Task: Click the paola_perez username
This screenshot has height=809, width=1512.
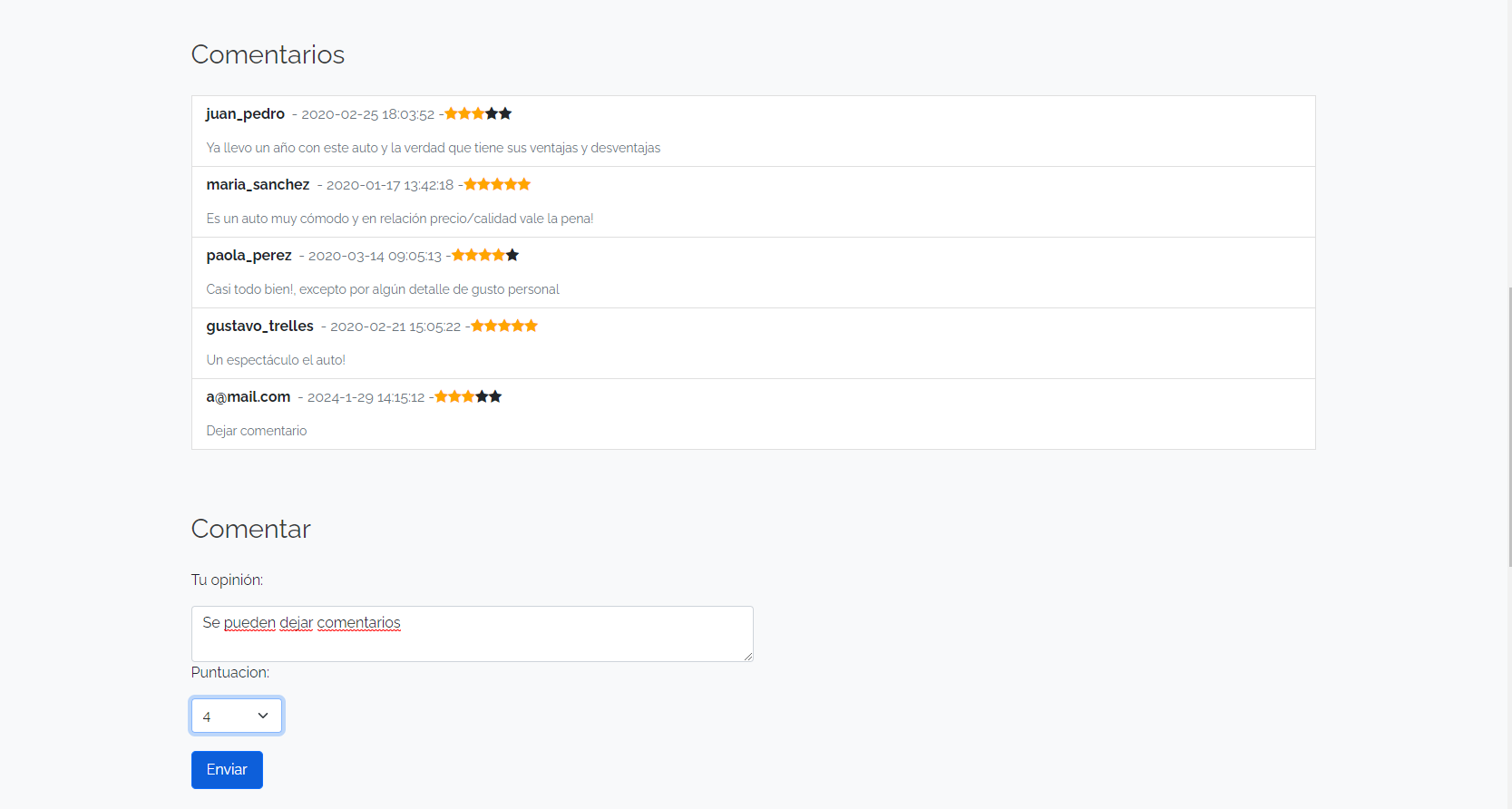Action: [249, 255]
